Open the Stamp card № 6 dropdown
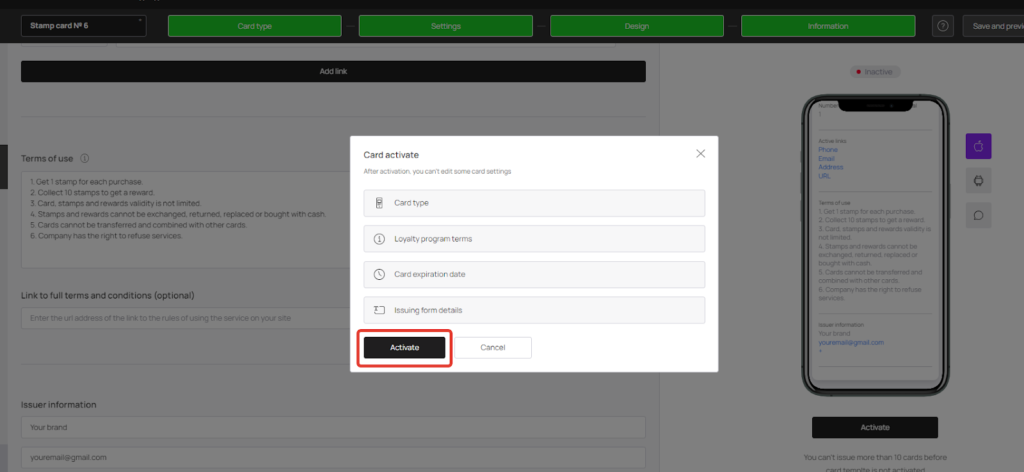This screenshot has width=1024, height=472. pos(84,26)
